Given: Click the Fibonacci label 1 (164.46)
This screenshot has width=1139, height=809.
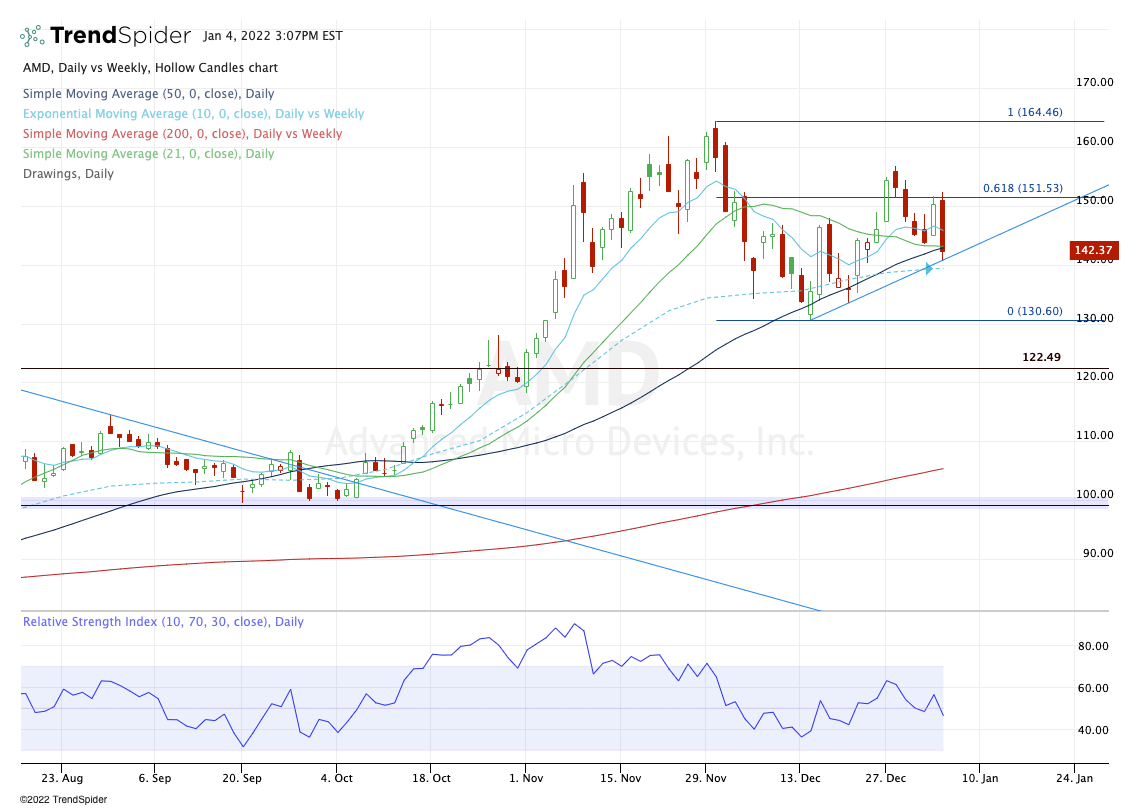Looking at the screenshot, I should (x=1034, y=112).
